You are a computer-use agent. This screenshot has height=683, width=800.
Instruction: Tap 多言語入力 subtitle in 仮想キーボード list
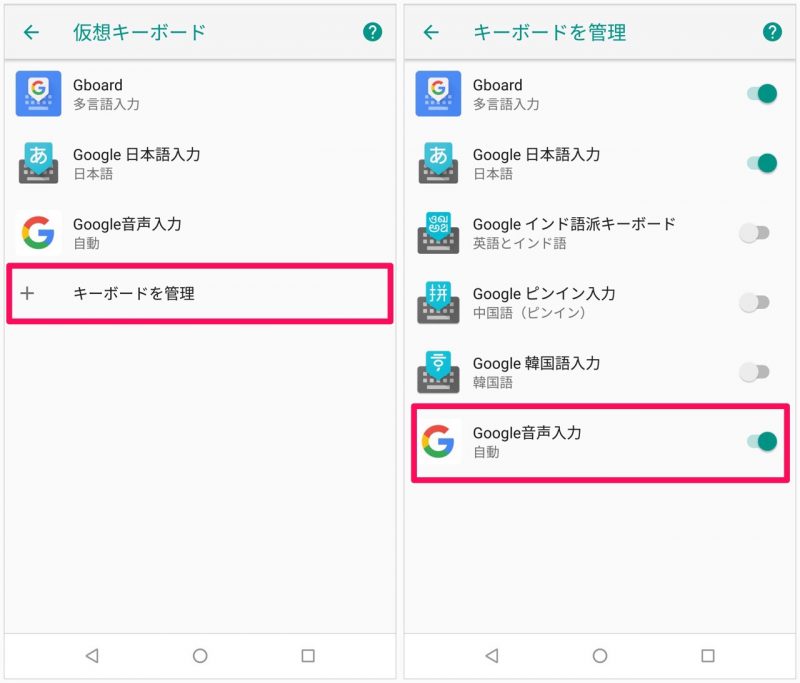tap(106, 104)
